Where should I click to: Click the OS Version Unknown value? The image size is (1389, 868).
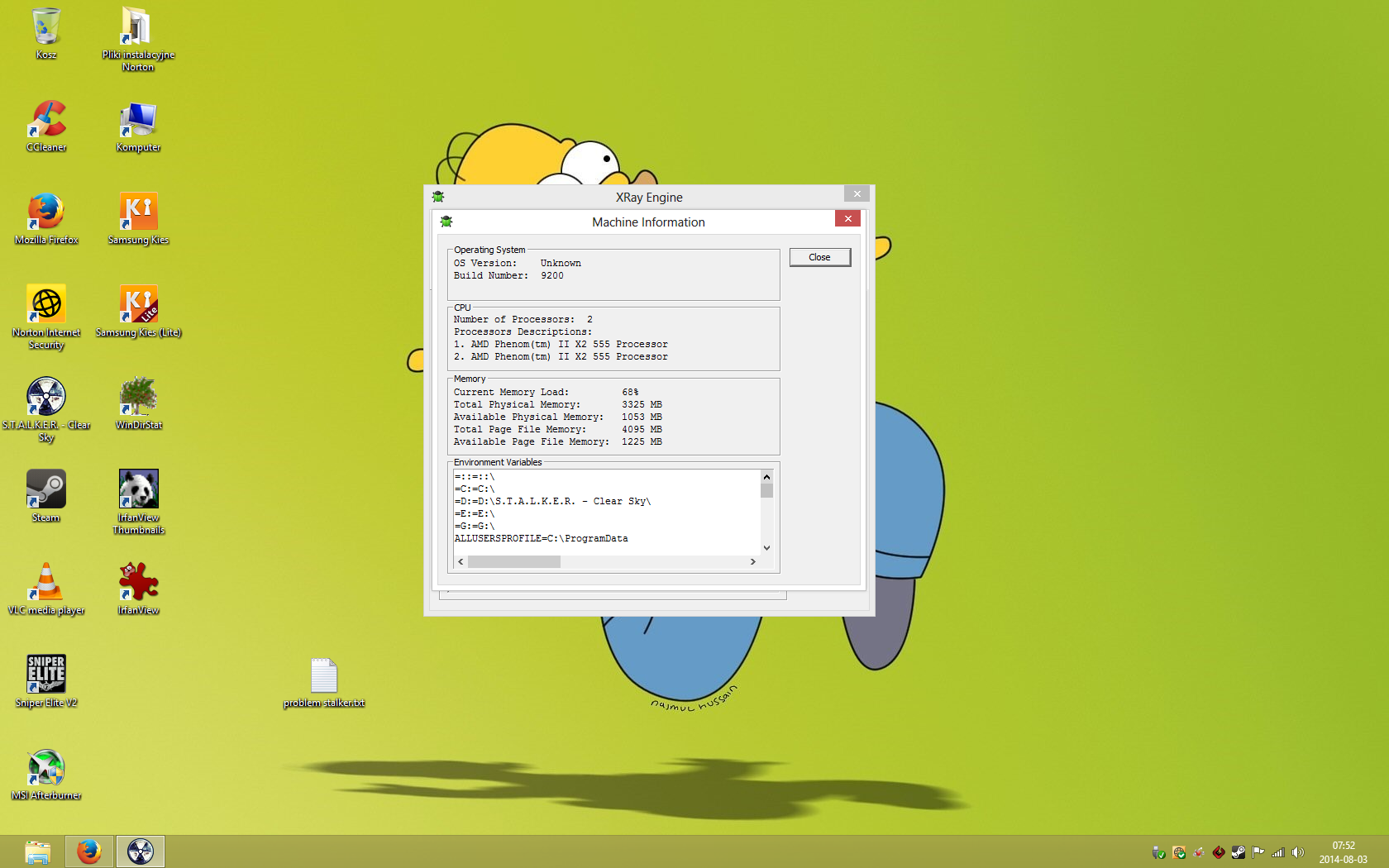(561, 264)
